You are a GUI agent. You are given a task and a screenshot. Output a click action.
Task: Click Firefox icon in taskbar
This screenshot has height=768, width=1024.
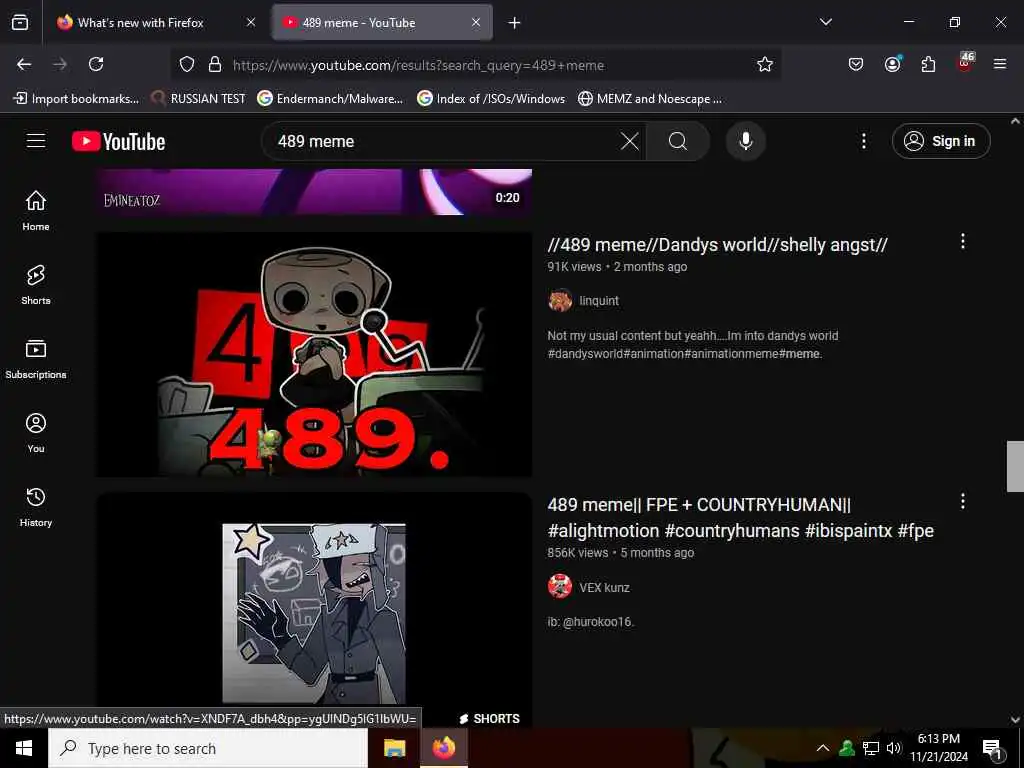444,748
